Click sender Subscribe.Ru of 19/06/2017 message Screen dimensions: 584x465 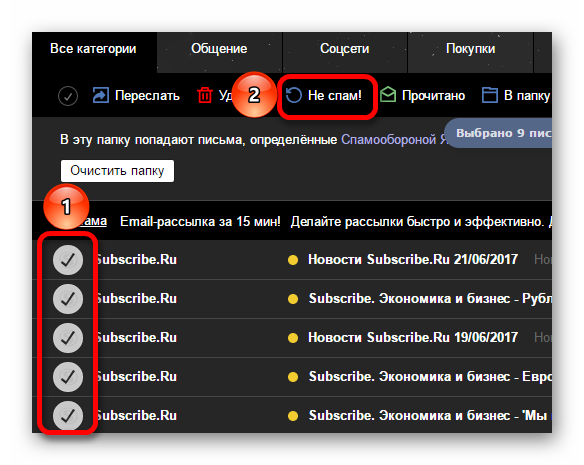click(x=137, y=338)
